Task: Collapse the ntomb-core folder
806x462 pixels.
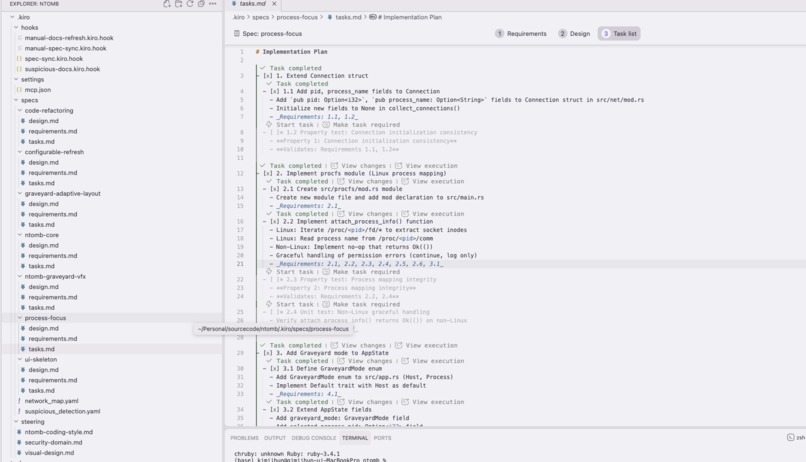Action: pos(20,234)
